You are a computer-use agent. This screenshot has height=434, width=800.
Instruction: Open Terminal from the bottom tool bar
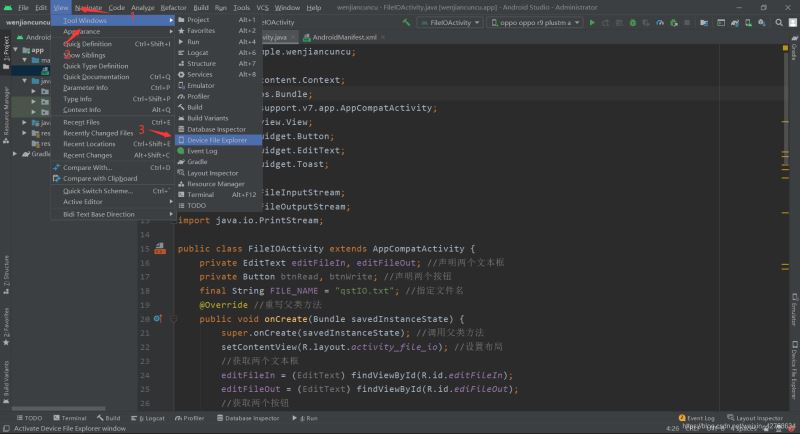click(x=70, y=418)
